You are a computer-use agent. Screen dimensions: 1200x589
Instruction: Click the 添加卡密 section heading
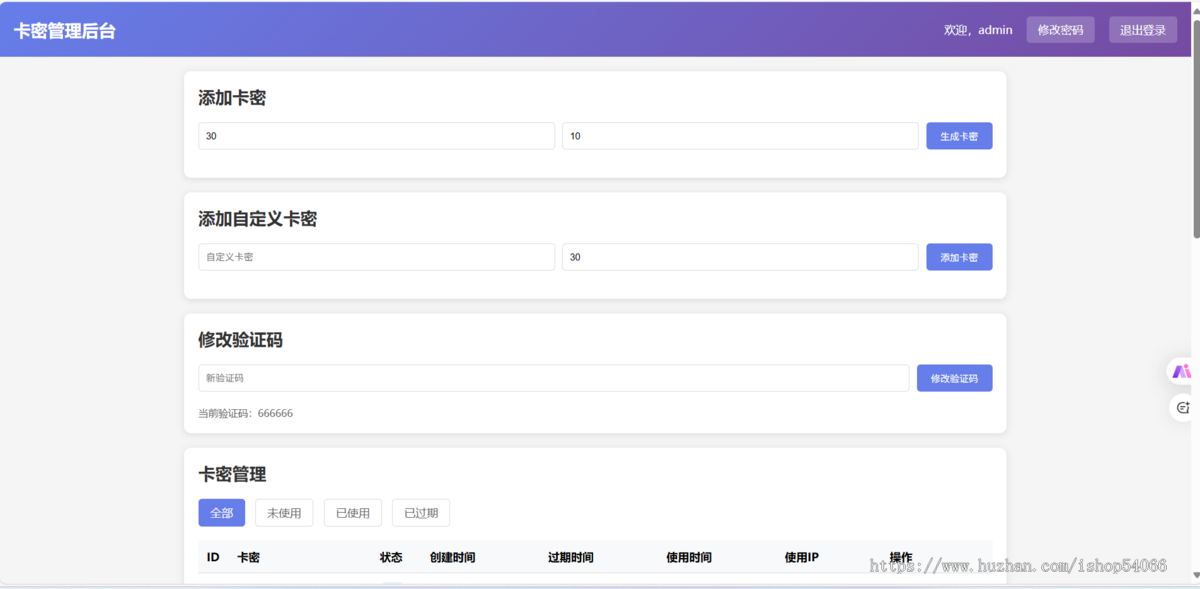click(232, 98)
